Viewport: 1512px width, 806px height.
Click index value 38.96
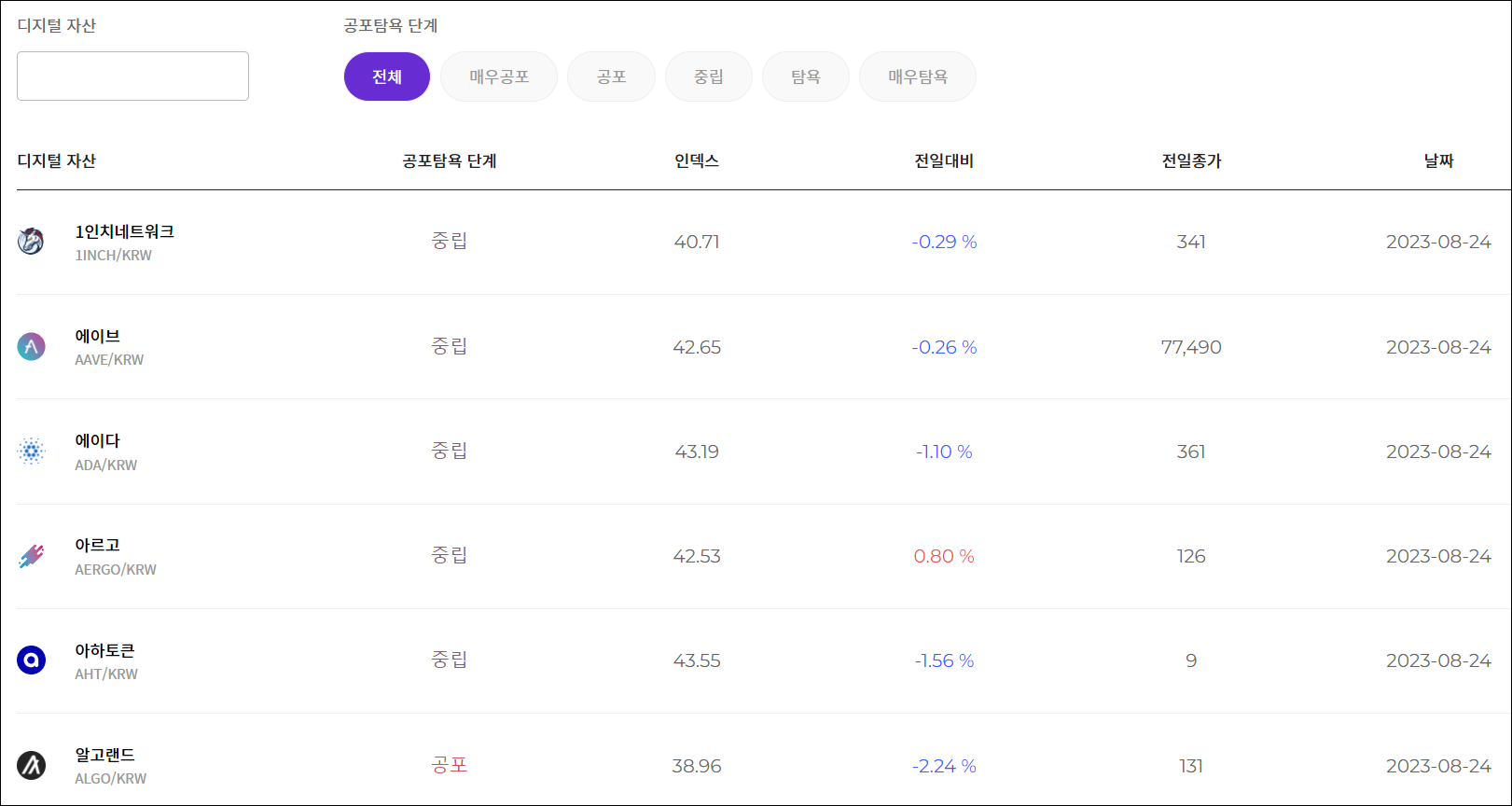pos(697,766)
